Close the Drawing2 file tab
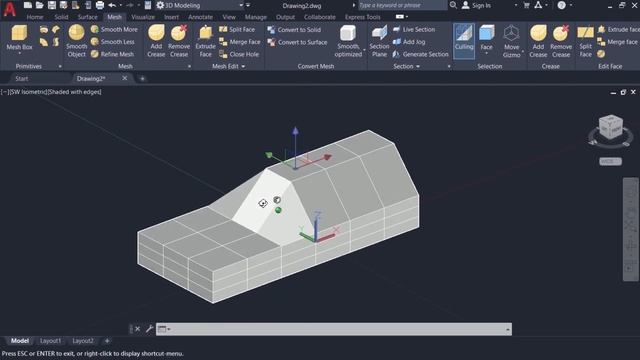This screenshot has height=360, width=640. [x=124, y=78]
